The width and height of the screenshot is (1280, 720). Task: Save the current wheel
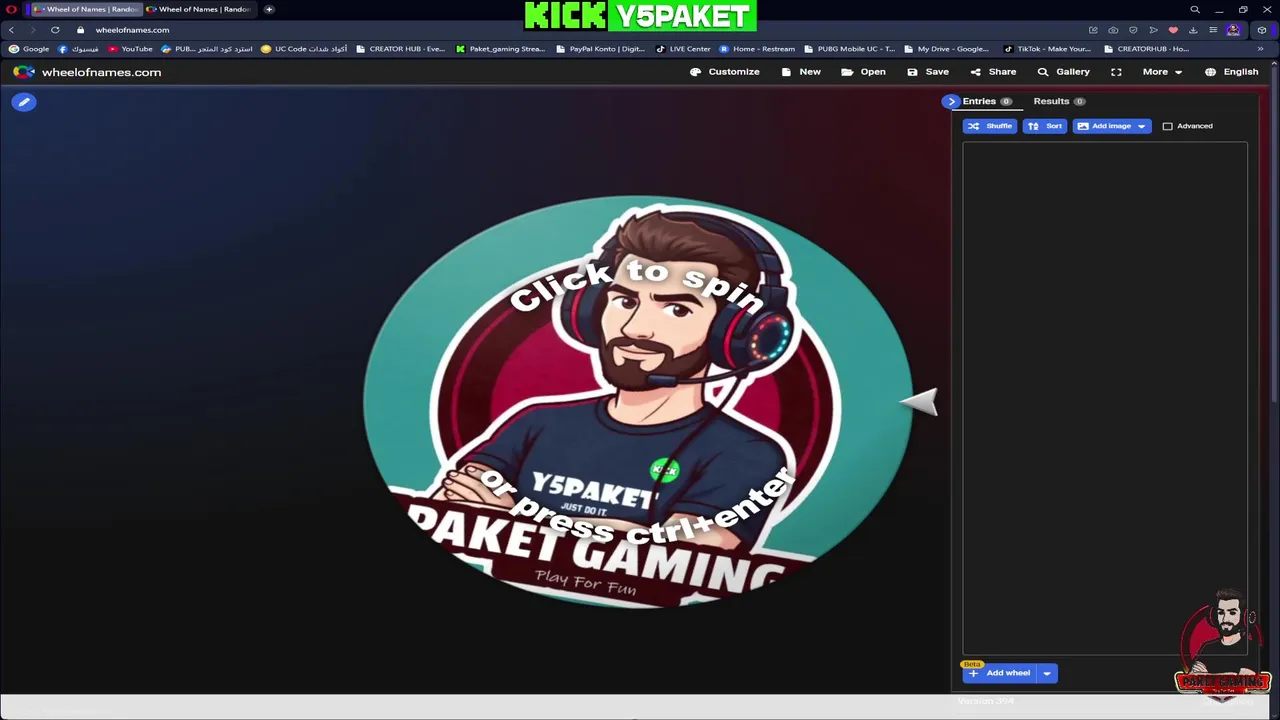click(928, 72)
